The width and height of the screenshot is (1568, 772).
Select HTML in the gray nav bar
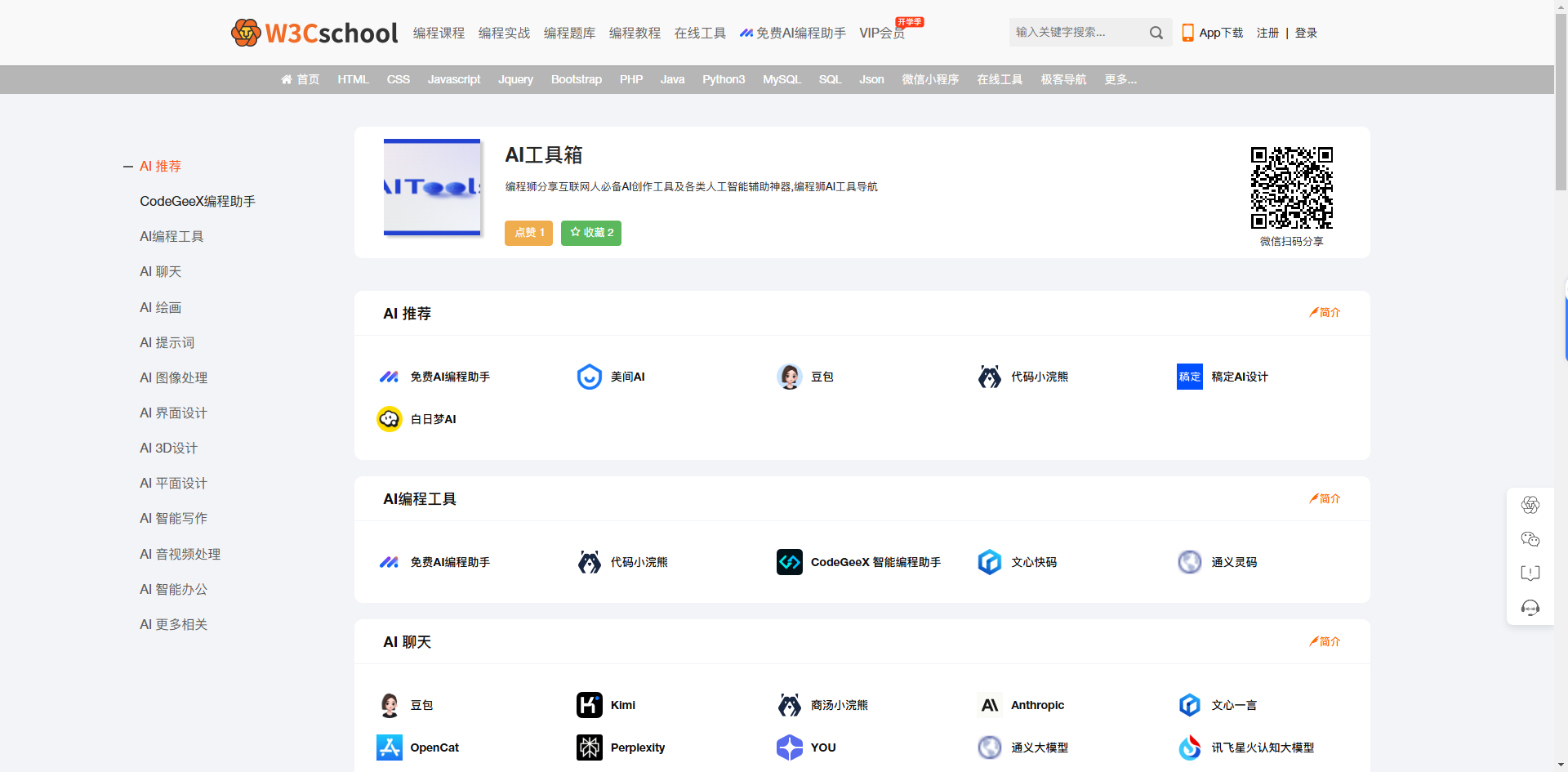[353, 79]
